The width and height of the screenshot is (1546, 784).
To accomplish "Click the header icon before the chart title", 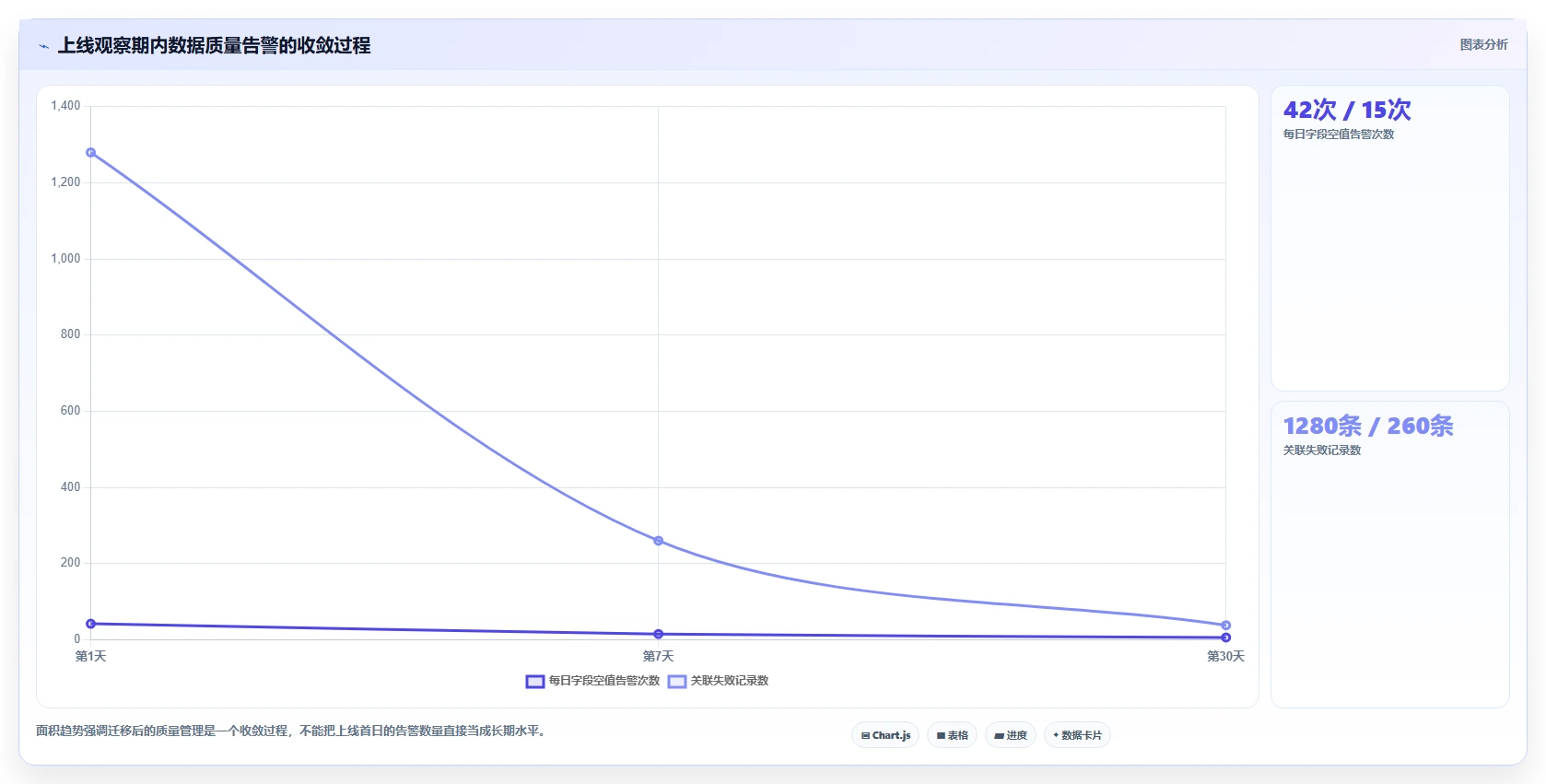I will [x=43, y=46].
